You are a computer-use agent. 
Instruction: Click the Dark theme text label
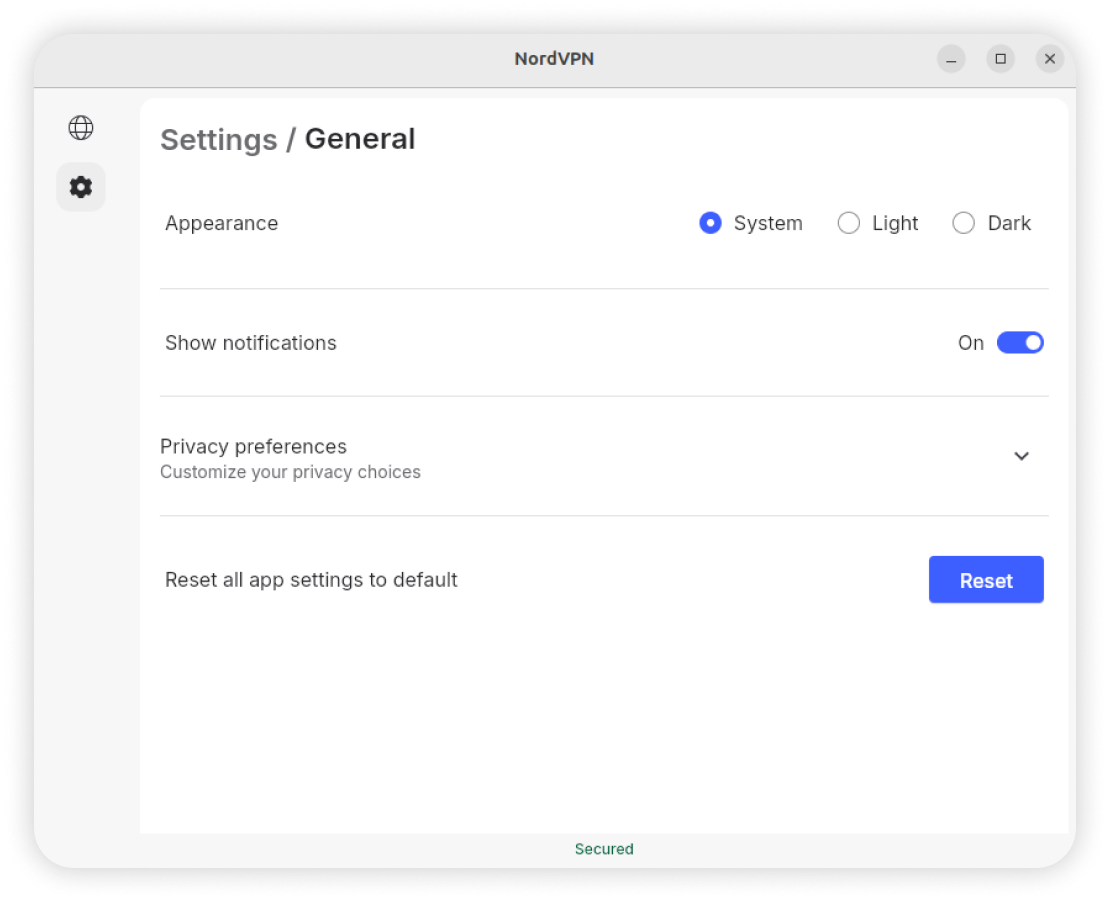pos(1009,223)
